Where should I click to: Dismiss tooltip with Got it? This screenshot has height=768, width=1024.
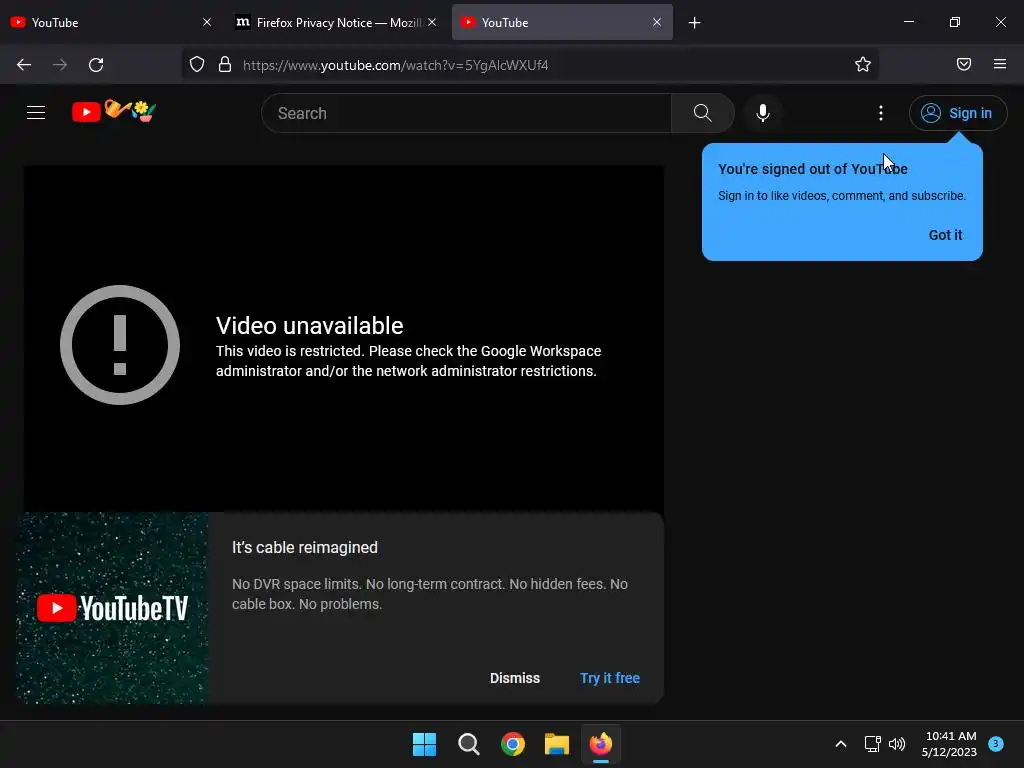pyautogui.click(x=945, y=235)
